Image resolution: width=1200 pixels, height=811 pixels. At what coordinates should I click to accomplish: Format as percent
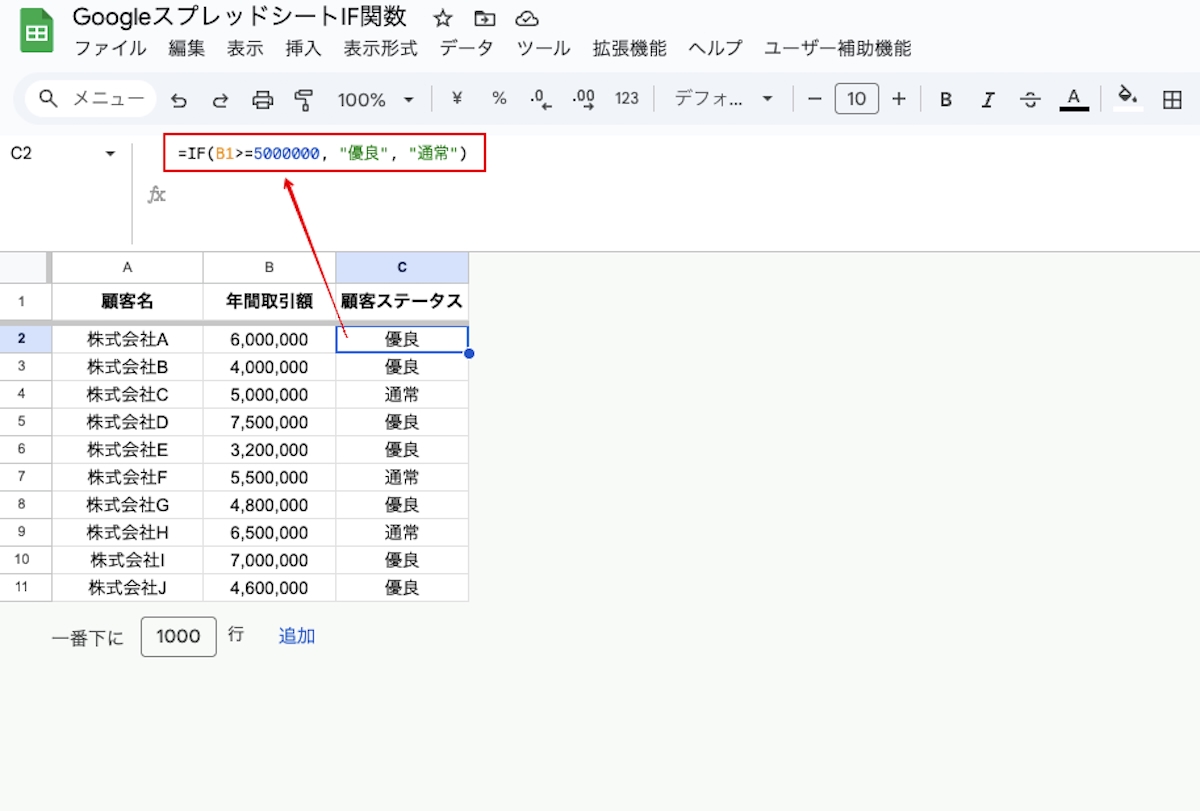click(499, 98)
